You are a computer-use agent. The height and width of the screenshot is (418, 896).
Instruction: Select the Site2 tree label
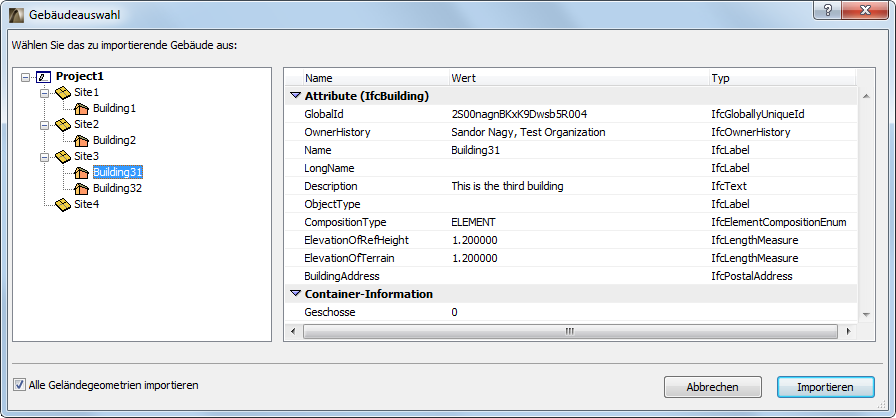(x=86, y=124)
